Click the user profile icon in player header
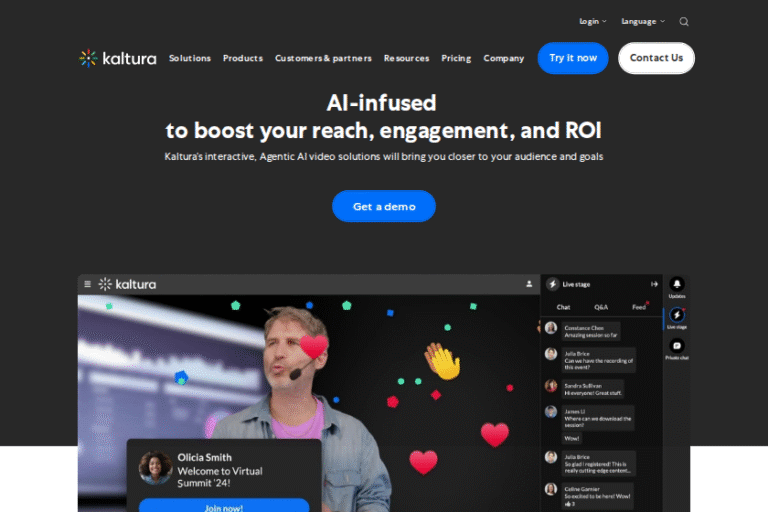The image size is (768, 512). coord(529,284)
